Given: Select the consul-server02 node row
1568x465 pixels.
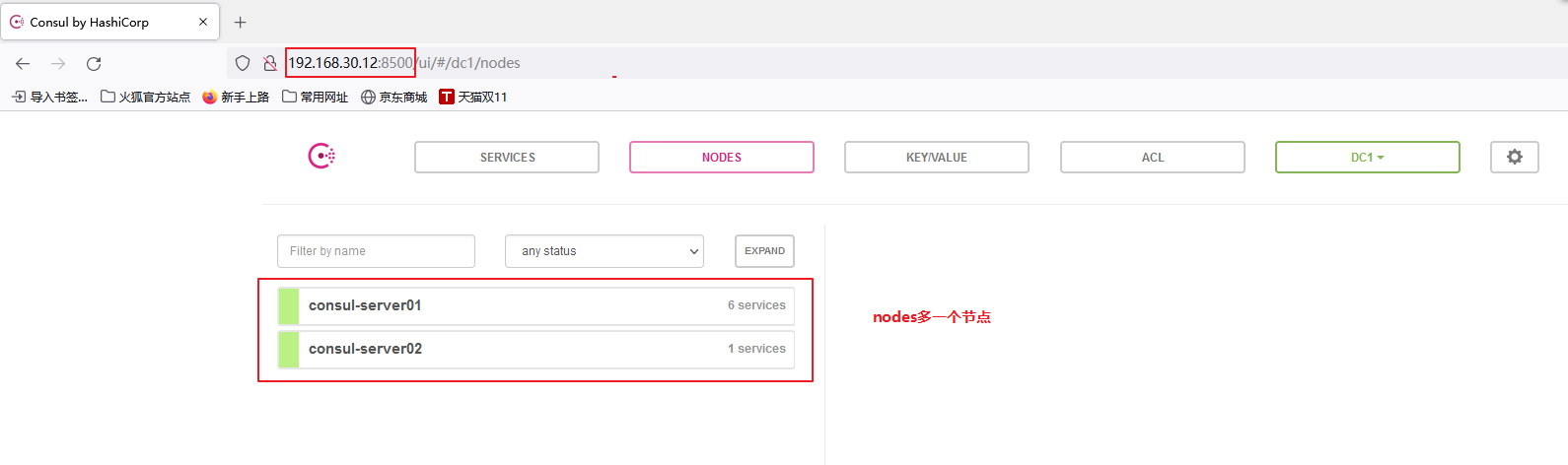Looking at the screenshot, I should [x=535, y=350].
